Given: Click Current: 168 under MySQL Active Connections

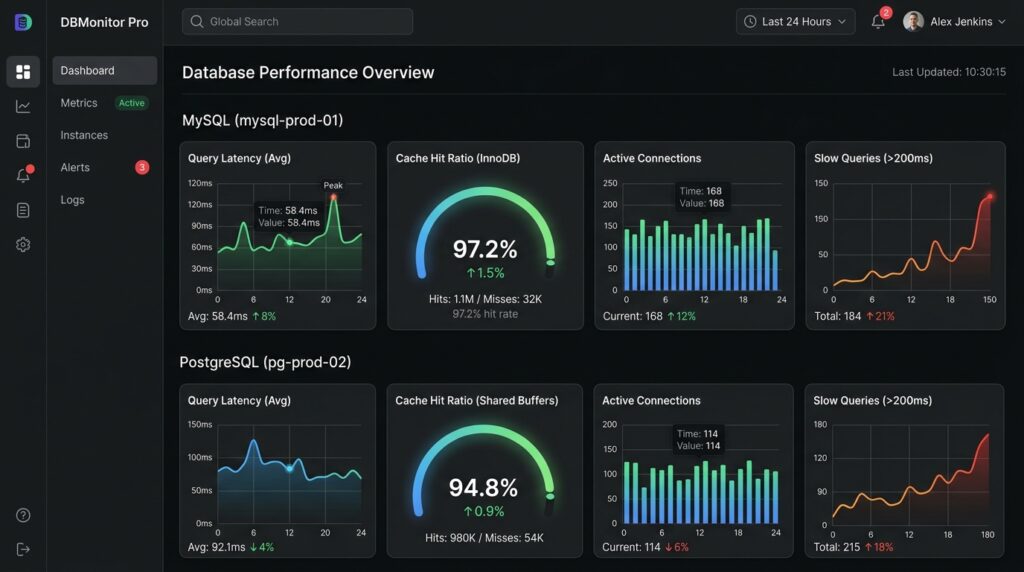Looking at the screenshot, I should click(632, 316).
